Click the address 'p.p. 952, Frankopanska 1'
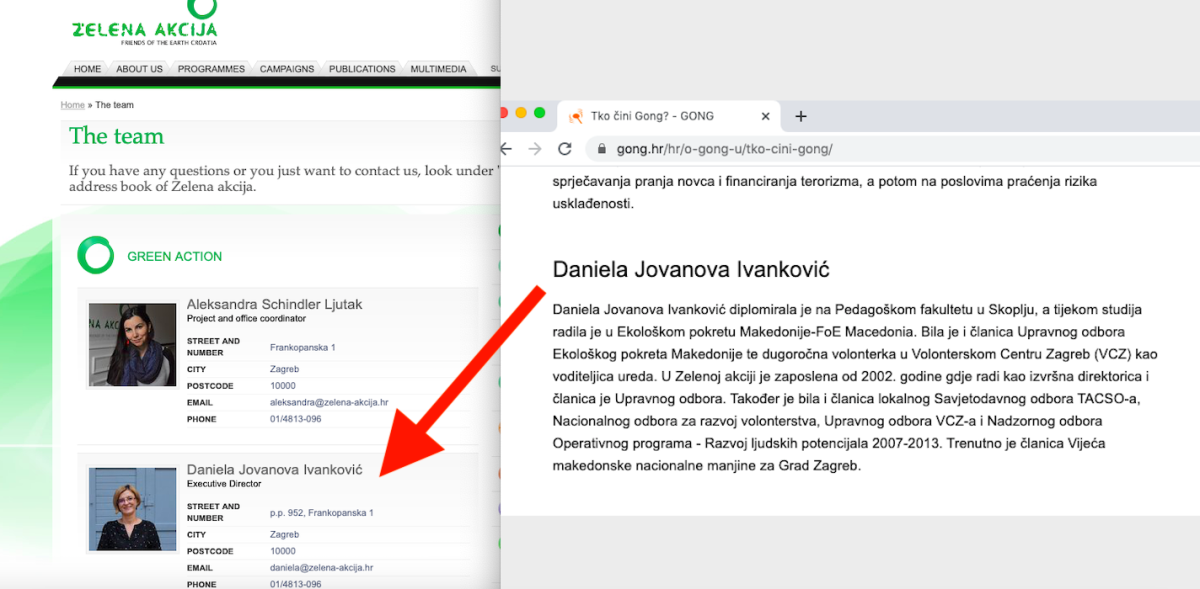Screen dimensions: 1200x589 322,513
